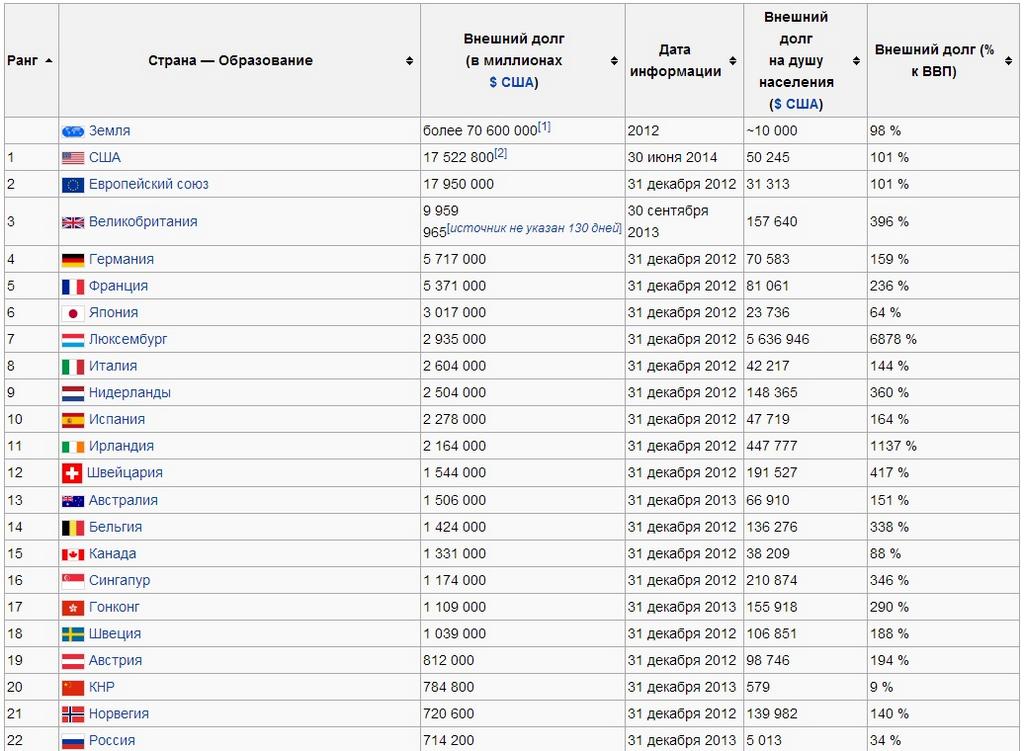
Task: Open footnote reference [1] next to Земля debt
Action: [x=544, y=126]
